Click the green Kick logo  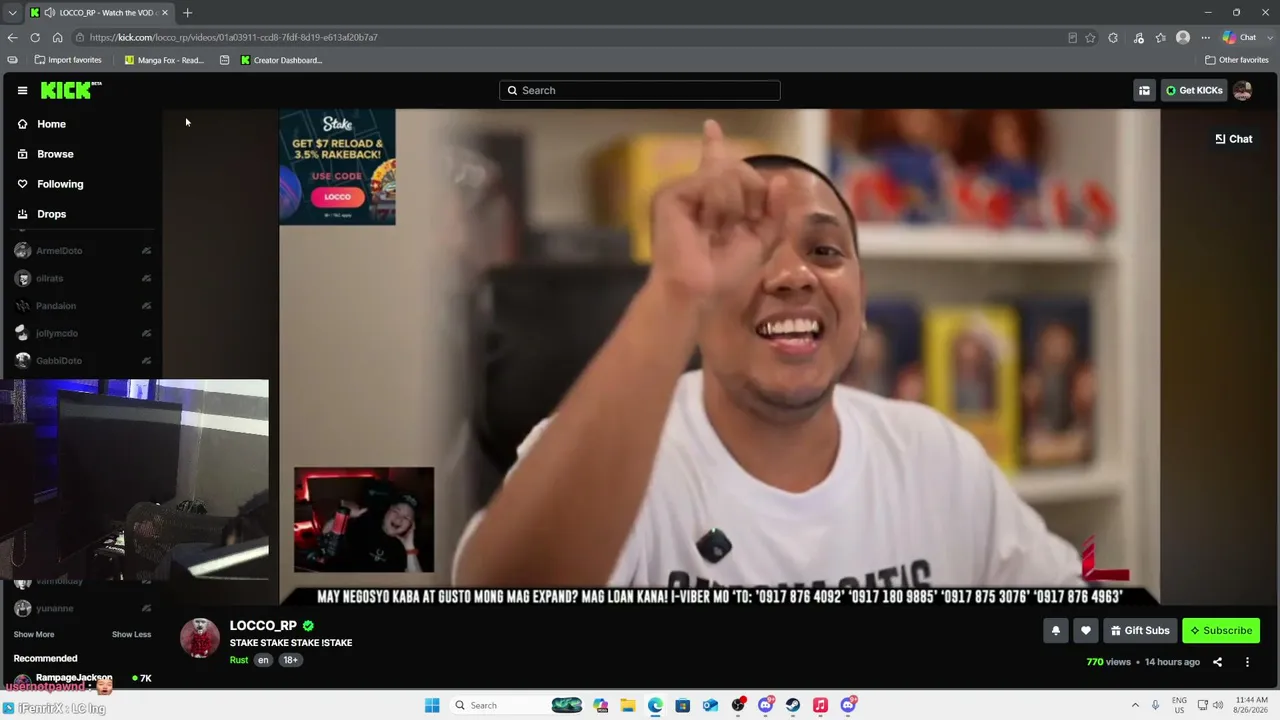point(70,91)
